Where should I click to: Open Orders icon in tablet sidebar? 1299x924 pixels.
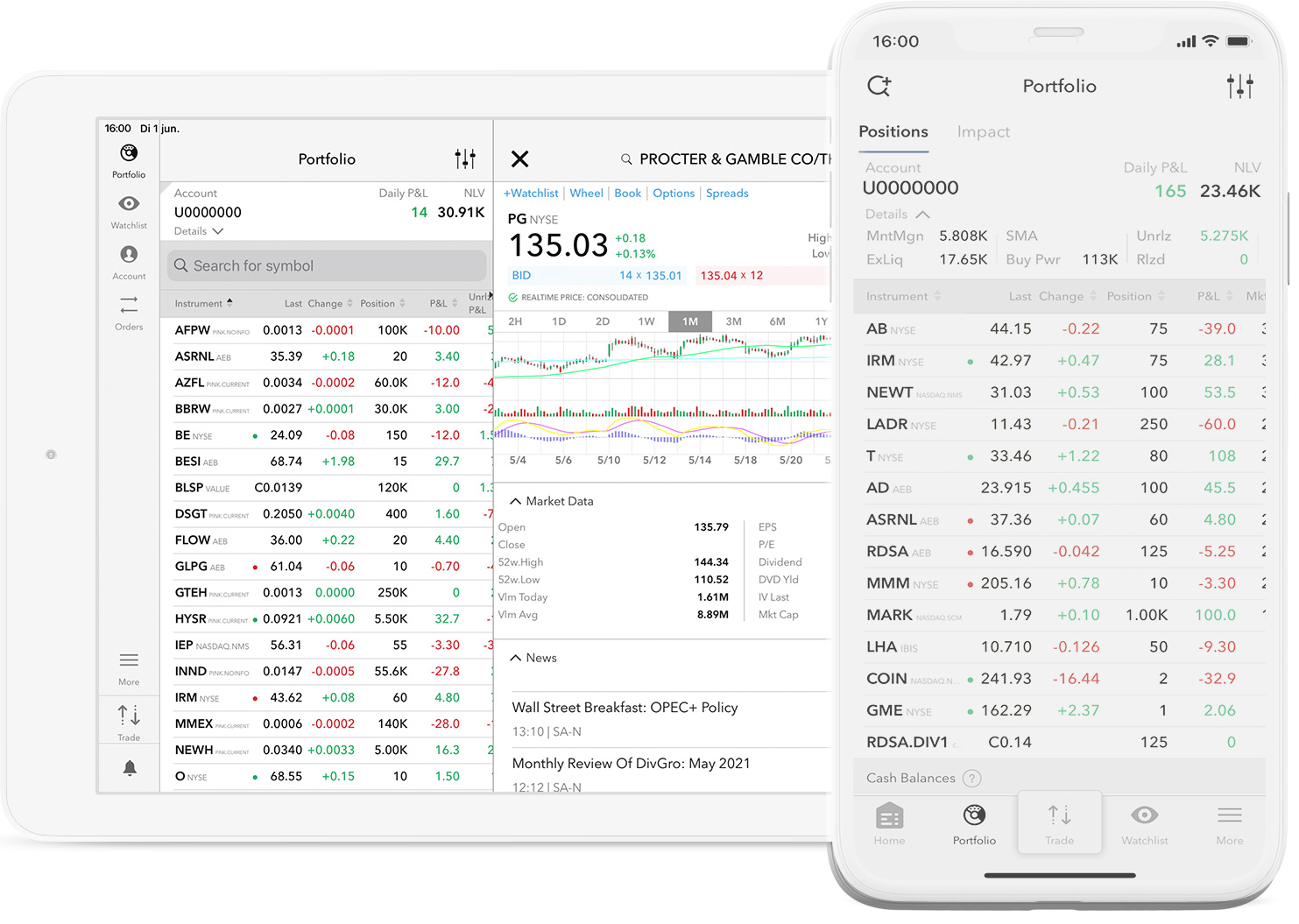[x=129, y=305]
